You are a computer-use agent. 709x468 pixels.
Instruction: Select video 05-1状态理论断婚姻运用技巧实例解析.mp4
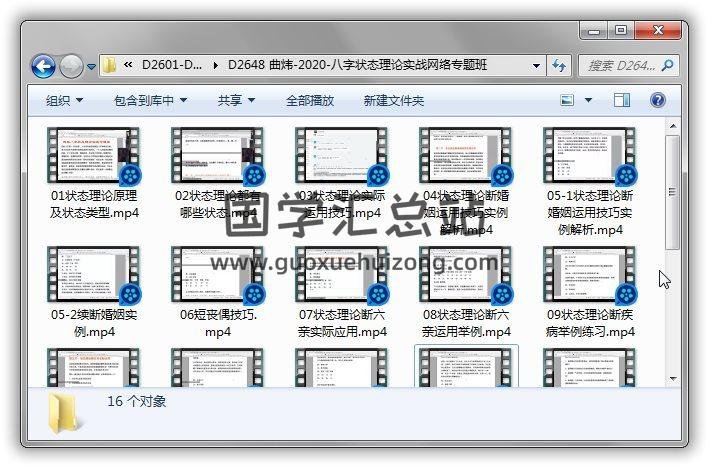590,182
